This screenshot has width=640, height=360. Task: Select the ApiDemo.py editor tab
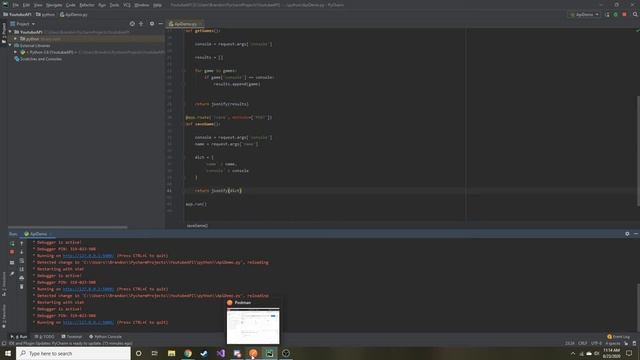[x=185, y=24]
